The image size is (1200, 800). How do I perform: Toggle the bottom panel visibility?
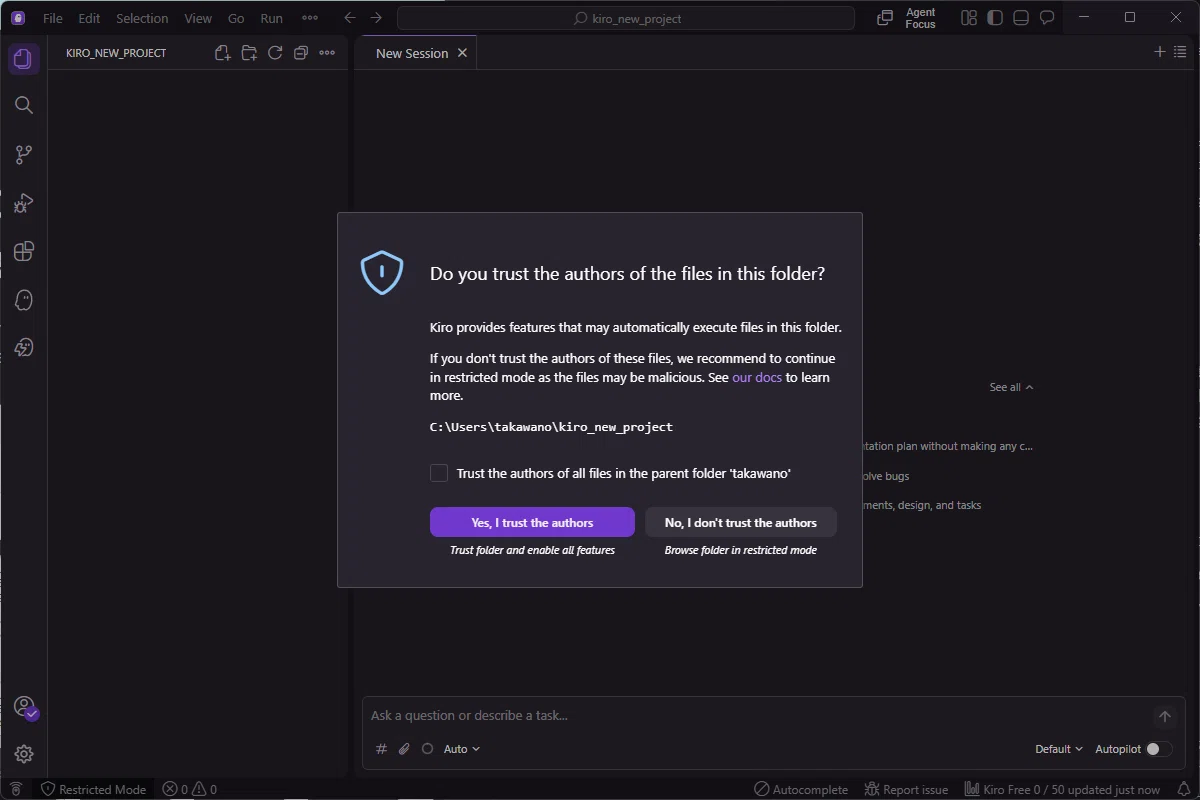(1021, 18)
